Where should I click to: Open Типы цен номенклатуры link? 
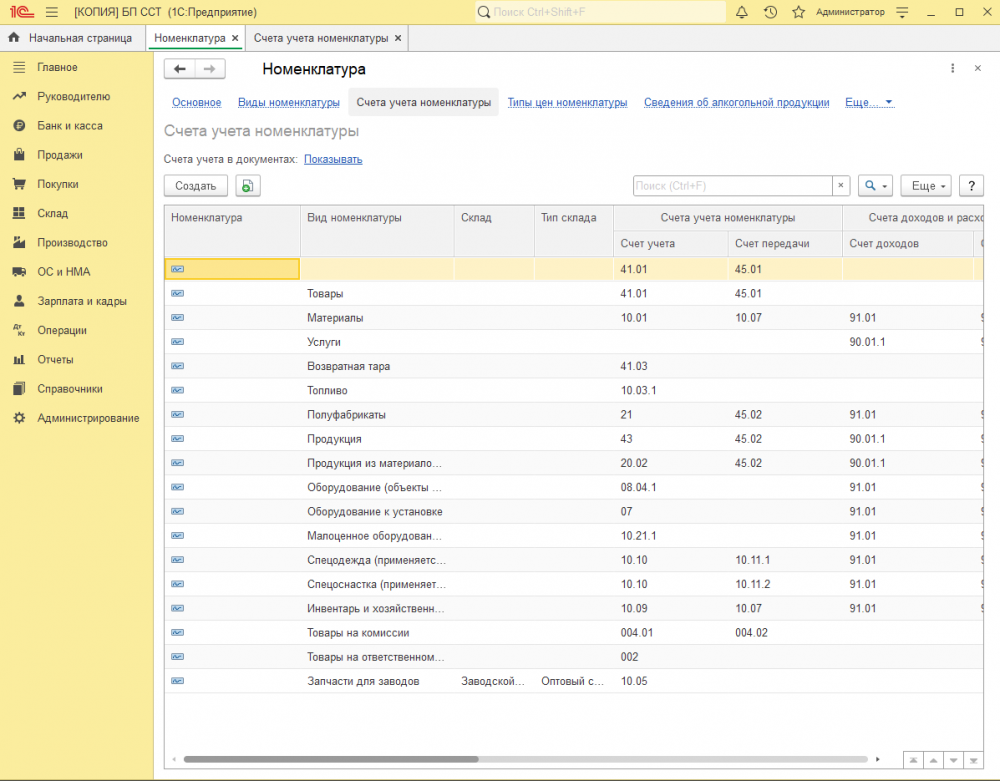[x=568, y=103]
